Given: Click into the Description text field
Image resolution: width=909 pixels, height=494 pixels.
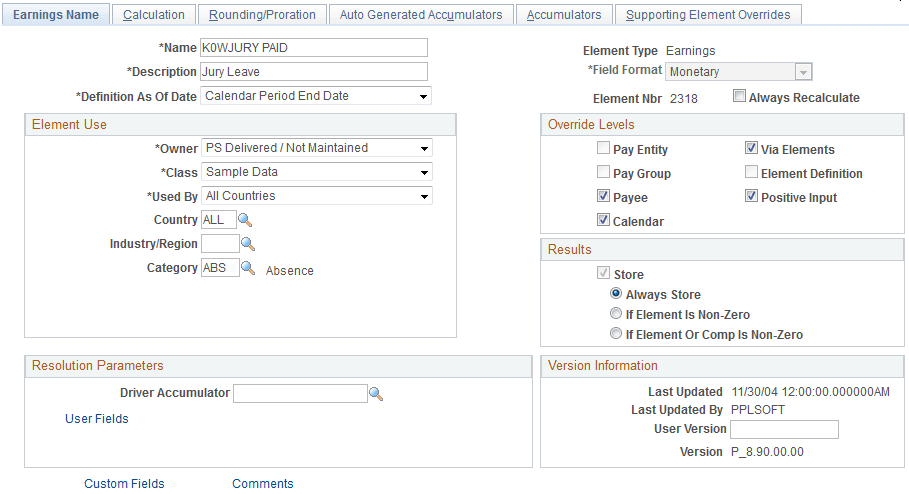Looking at the screenshot, I should (x=313, y=72).
